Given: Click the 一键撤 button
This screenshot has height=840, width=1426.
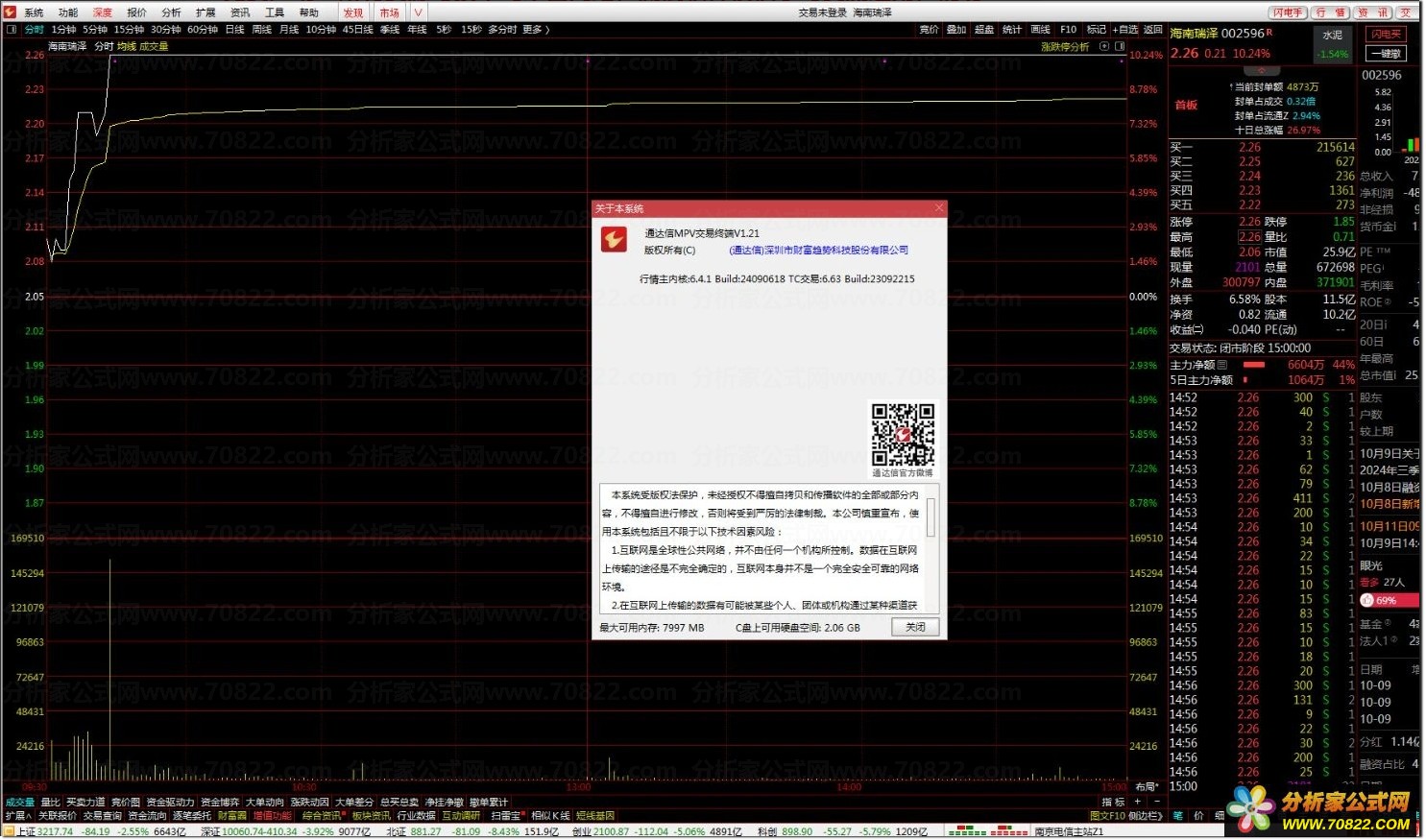Looking at the screenshot, I should tap(1387, 54).
